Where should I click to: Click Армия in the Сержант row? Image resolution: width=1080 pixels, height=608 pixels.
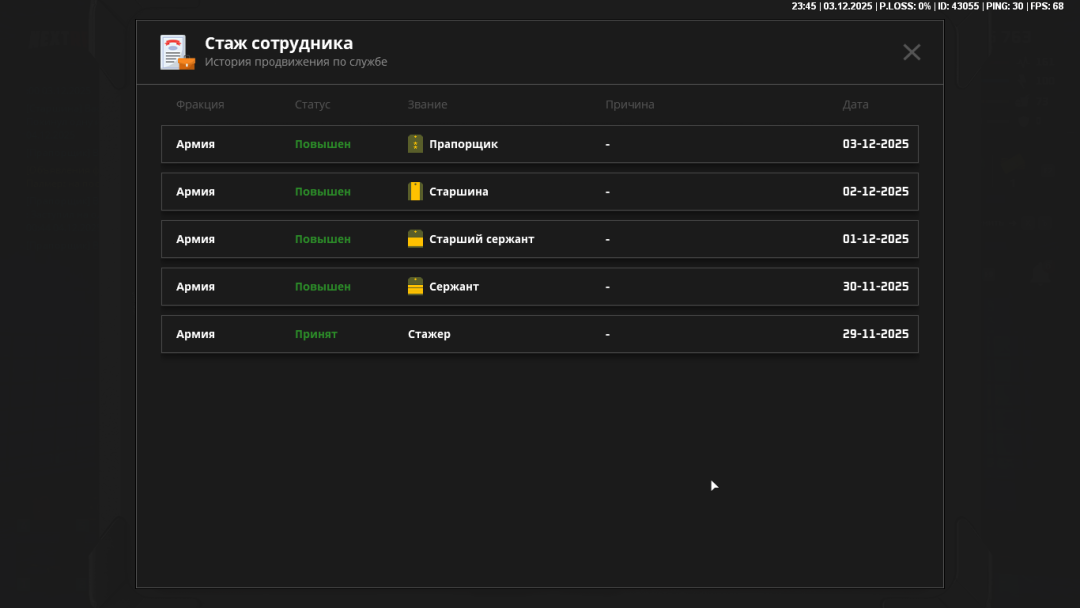[195, 287]
